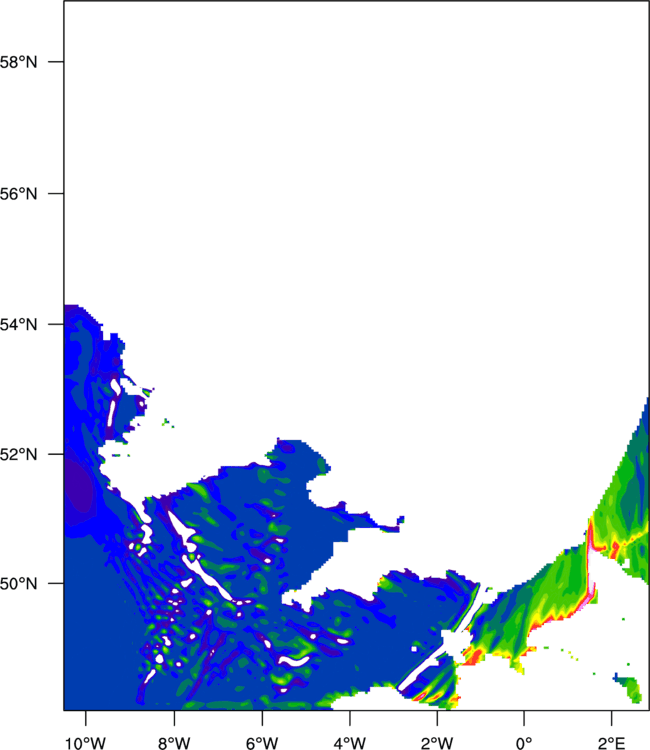Viewport: 650px width, 750px height.
Task: Click the 50°N latitude label
Action: (x=18, y=584)
